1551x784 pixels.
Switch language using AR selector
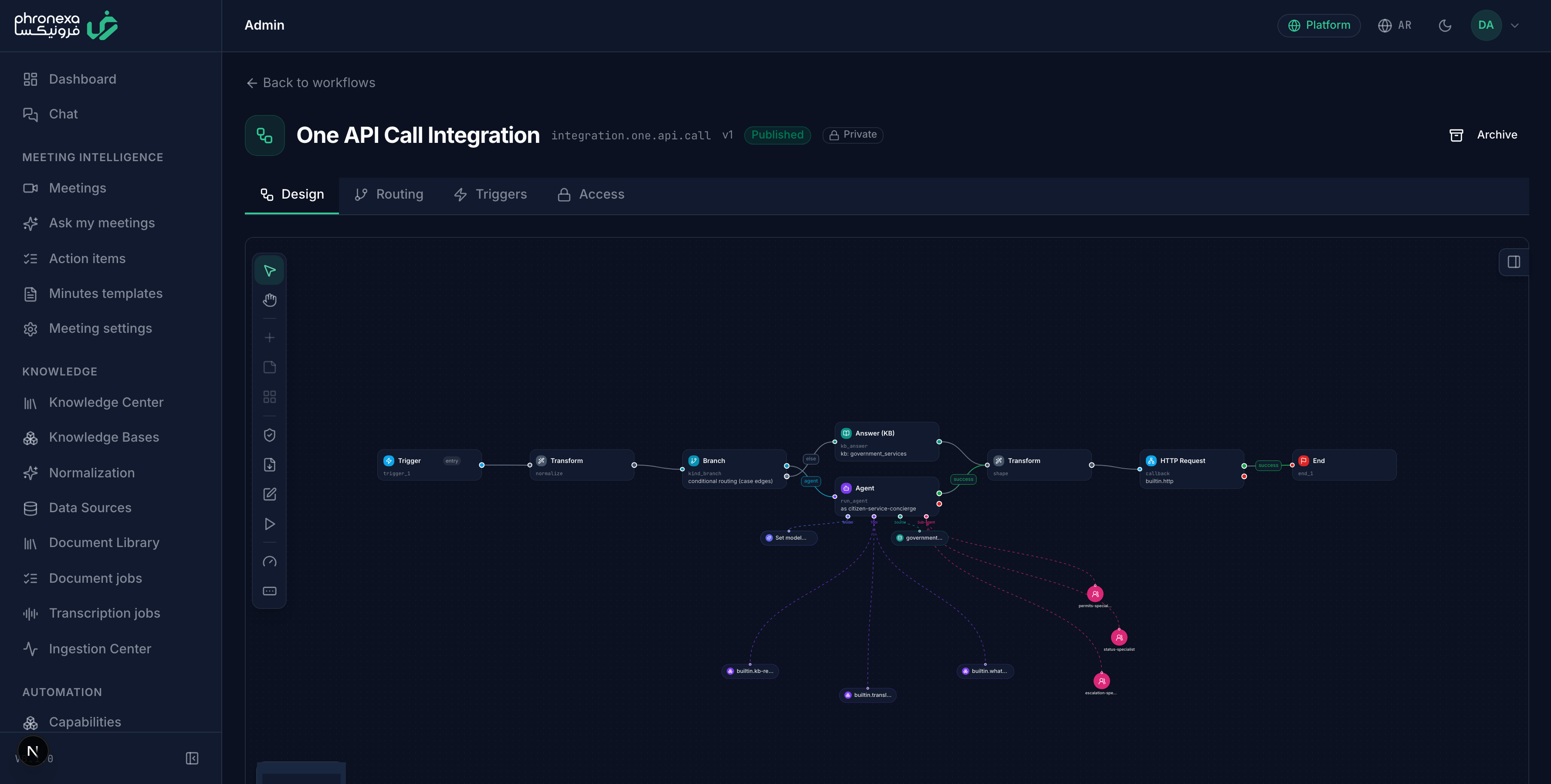pyautogui.click(x=1395, y=25)
